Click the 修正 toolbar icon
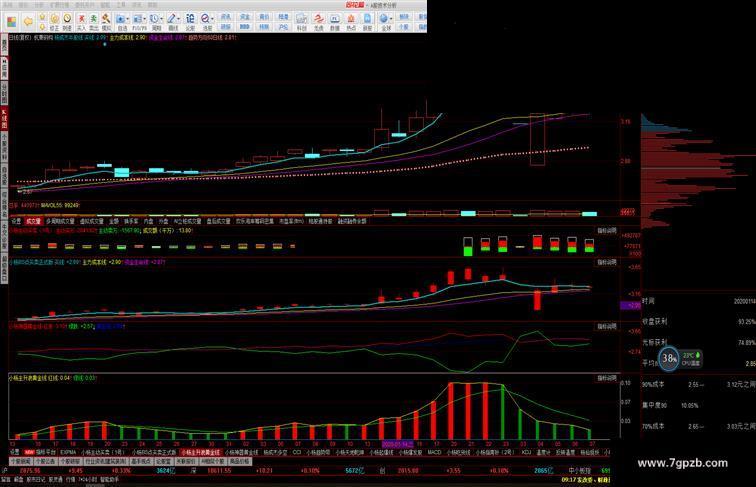Viewport: 756px width, 487px height. (x=54, y=21)
